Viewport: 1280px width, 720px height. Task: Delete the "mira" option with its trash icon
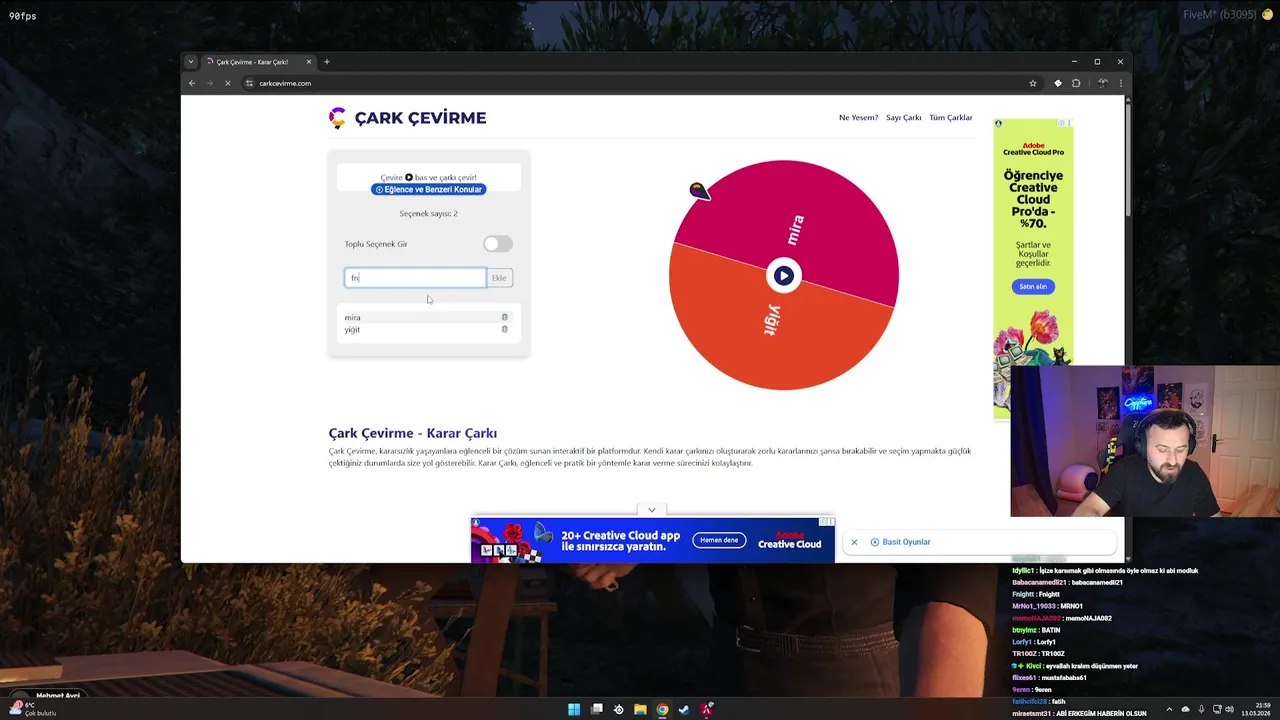504,317
